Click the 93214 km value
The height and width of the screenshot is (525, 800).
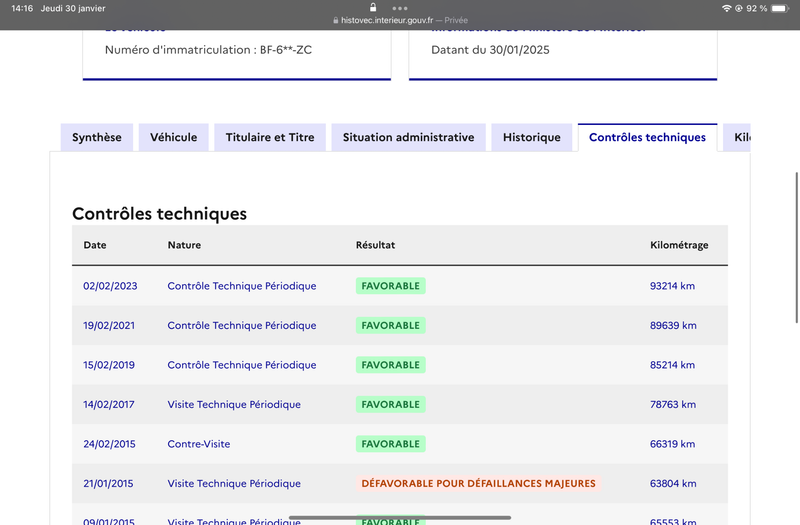pyautogui.click(x=672, y=286)
